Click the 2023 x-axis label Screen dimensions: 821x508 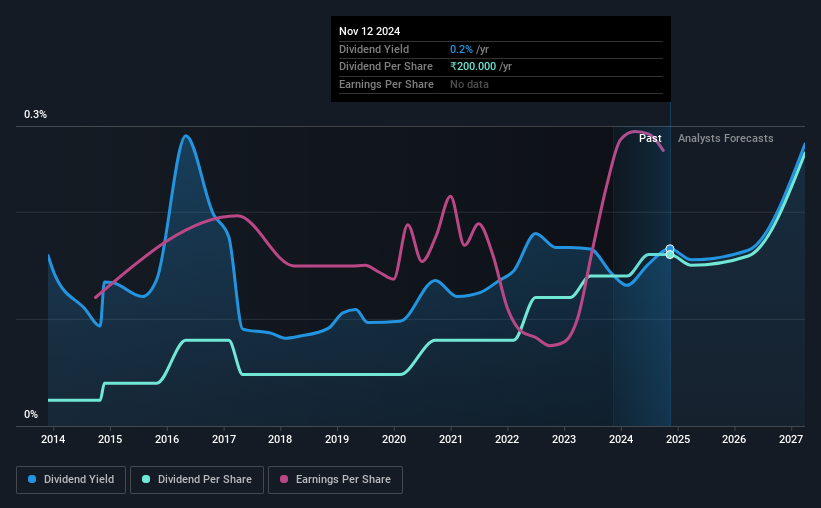click(564, 439)
